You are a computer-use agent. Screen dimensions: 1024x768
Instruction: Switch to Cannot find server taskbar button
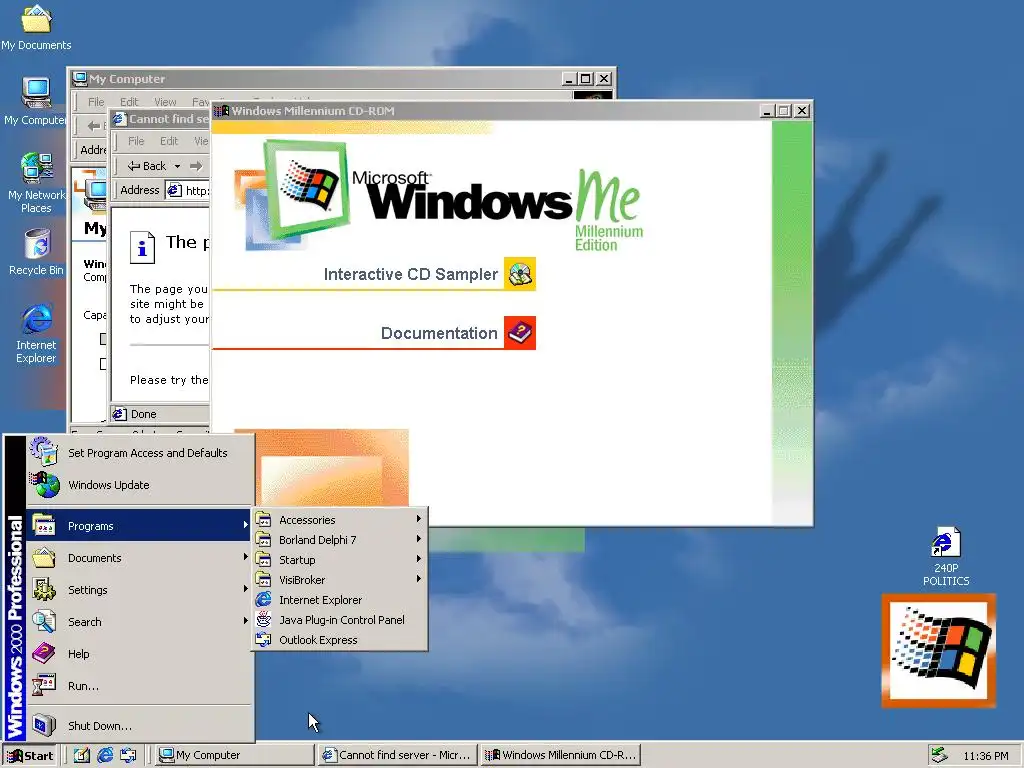point(398,755)
